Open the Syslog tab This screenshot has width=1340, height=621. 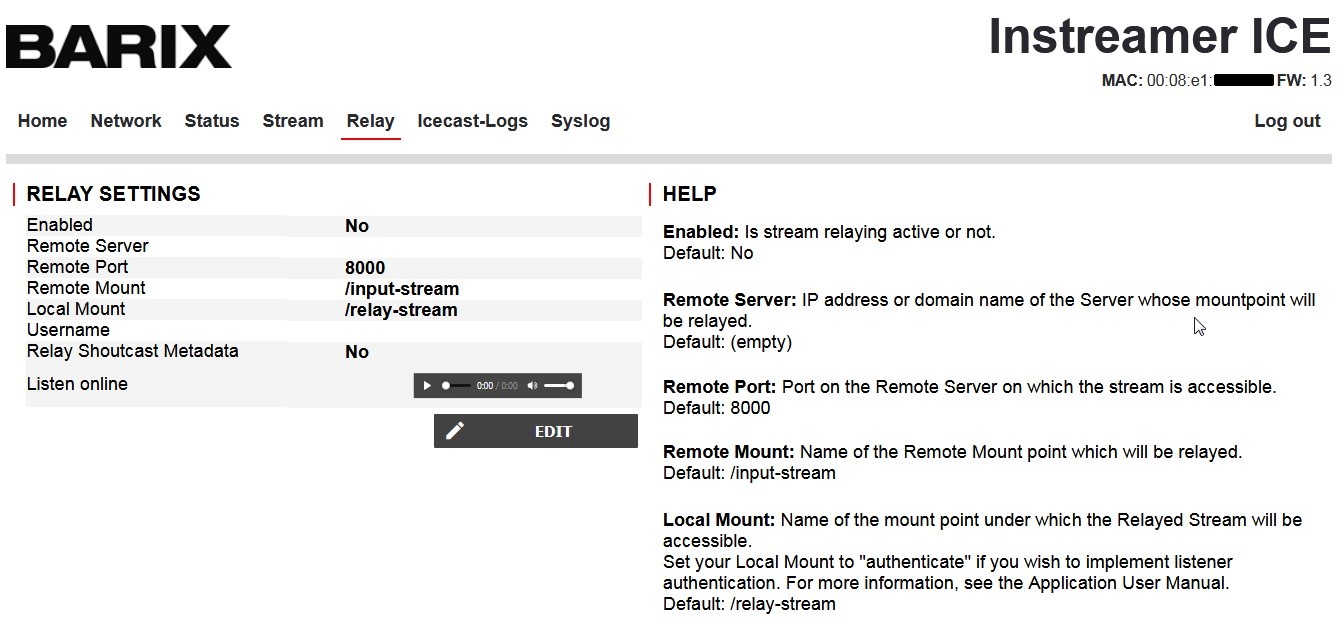point(580,121)
